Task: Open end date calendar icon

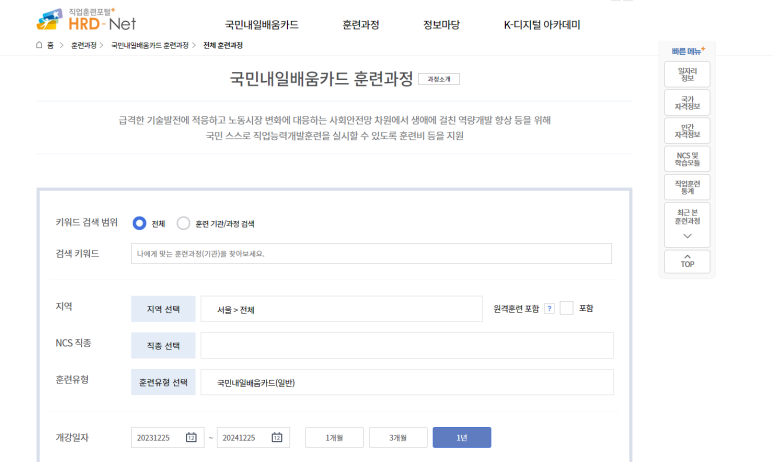Action: (277, 437)
